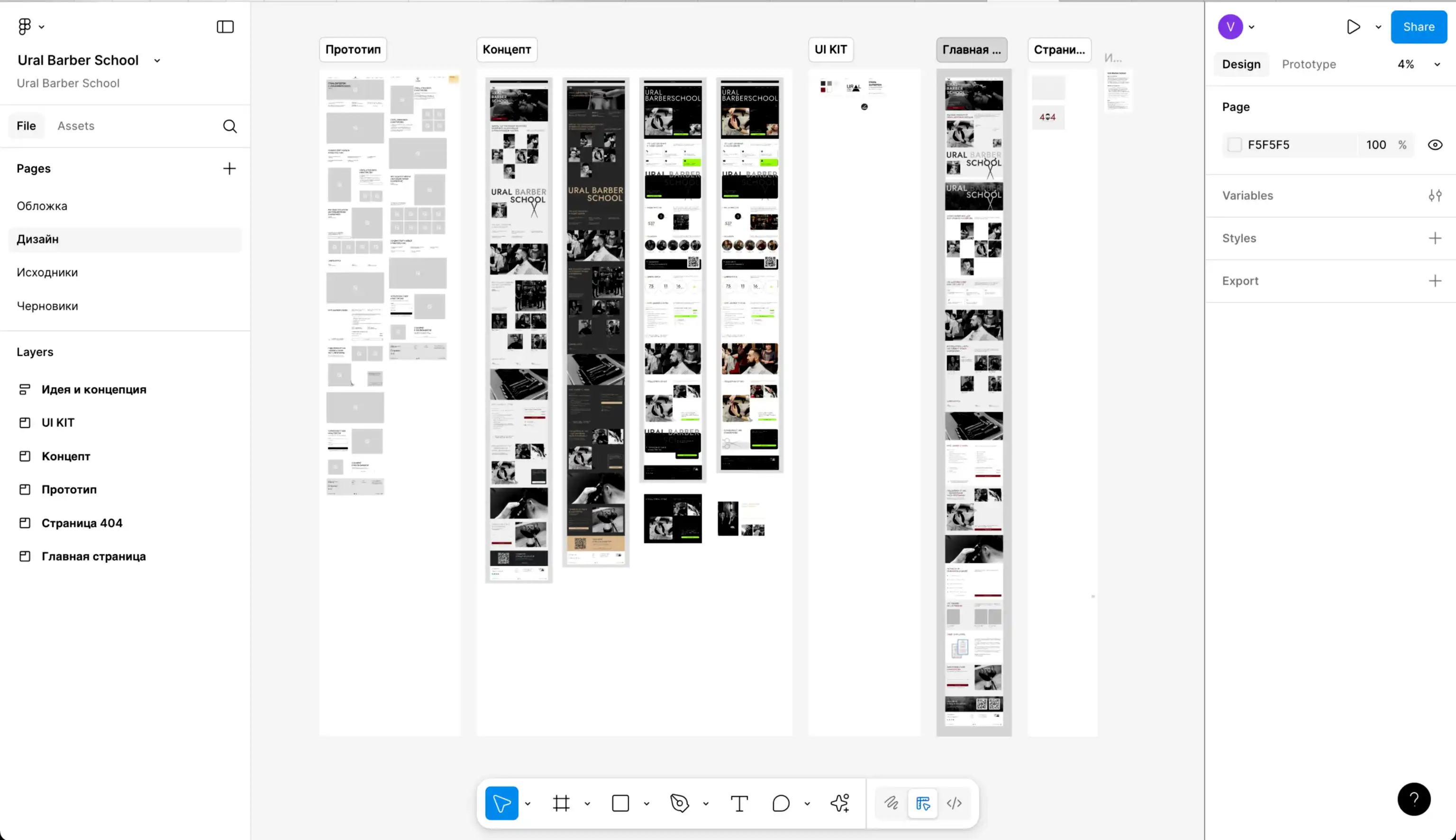This screenshot has height=840, width=1456.
Task: Open the Assets tab
Action: [x=75, y=126]
